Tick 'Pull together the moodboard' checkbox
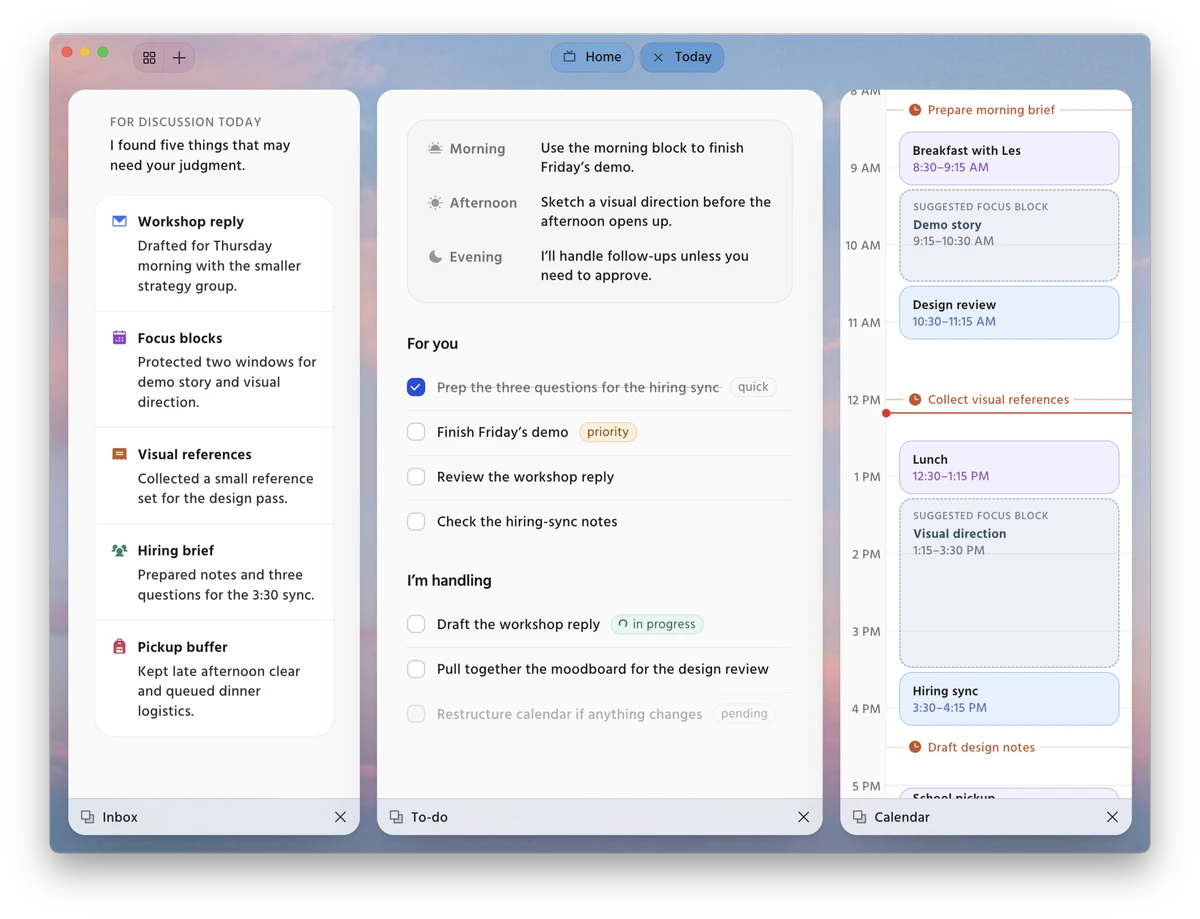Viewport: 1200px width, 919px height. (x=416, y=669)
